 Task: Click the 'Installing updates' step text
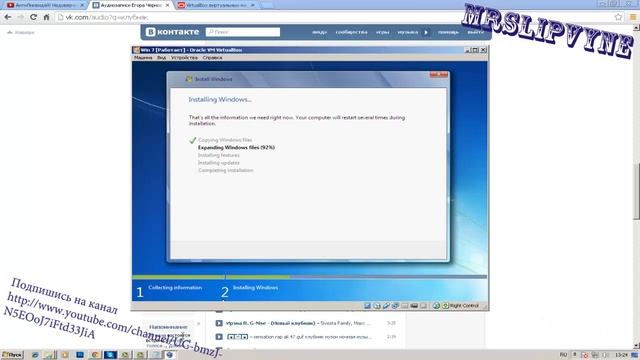pos(219,163)
